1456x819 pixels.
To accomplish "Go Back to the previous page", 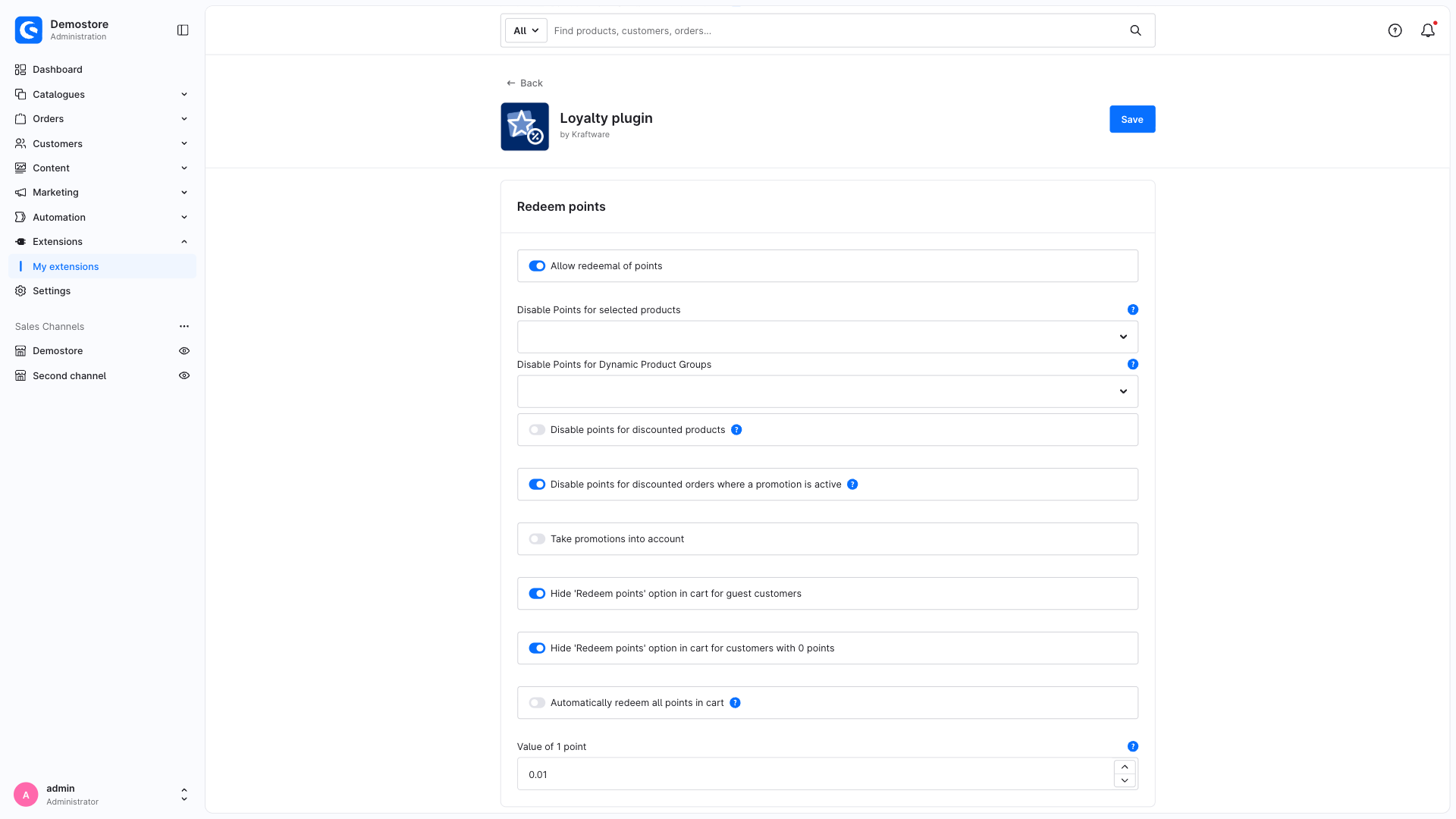I will click(525, 83).
